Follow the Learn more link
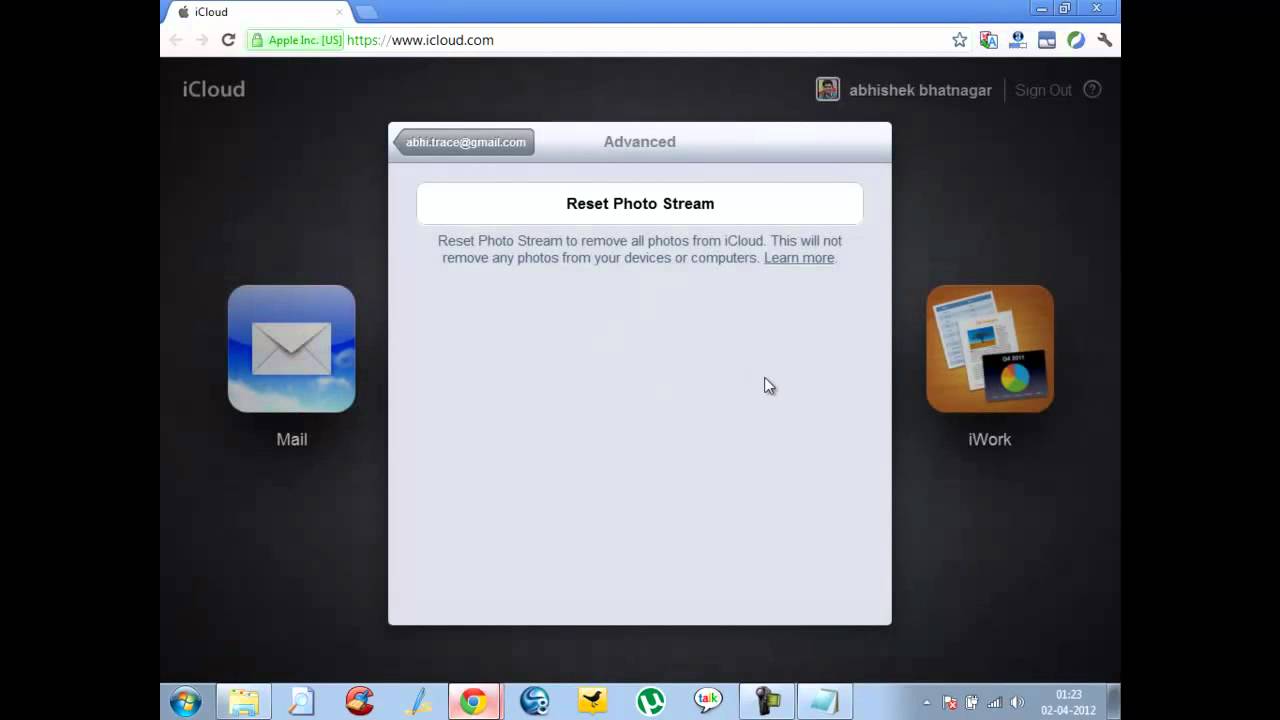Image resolution: width=1280 pixels, height=720 pixels. point(799,258)
